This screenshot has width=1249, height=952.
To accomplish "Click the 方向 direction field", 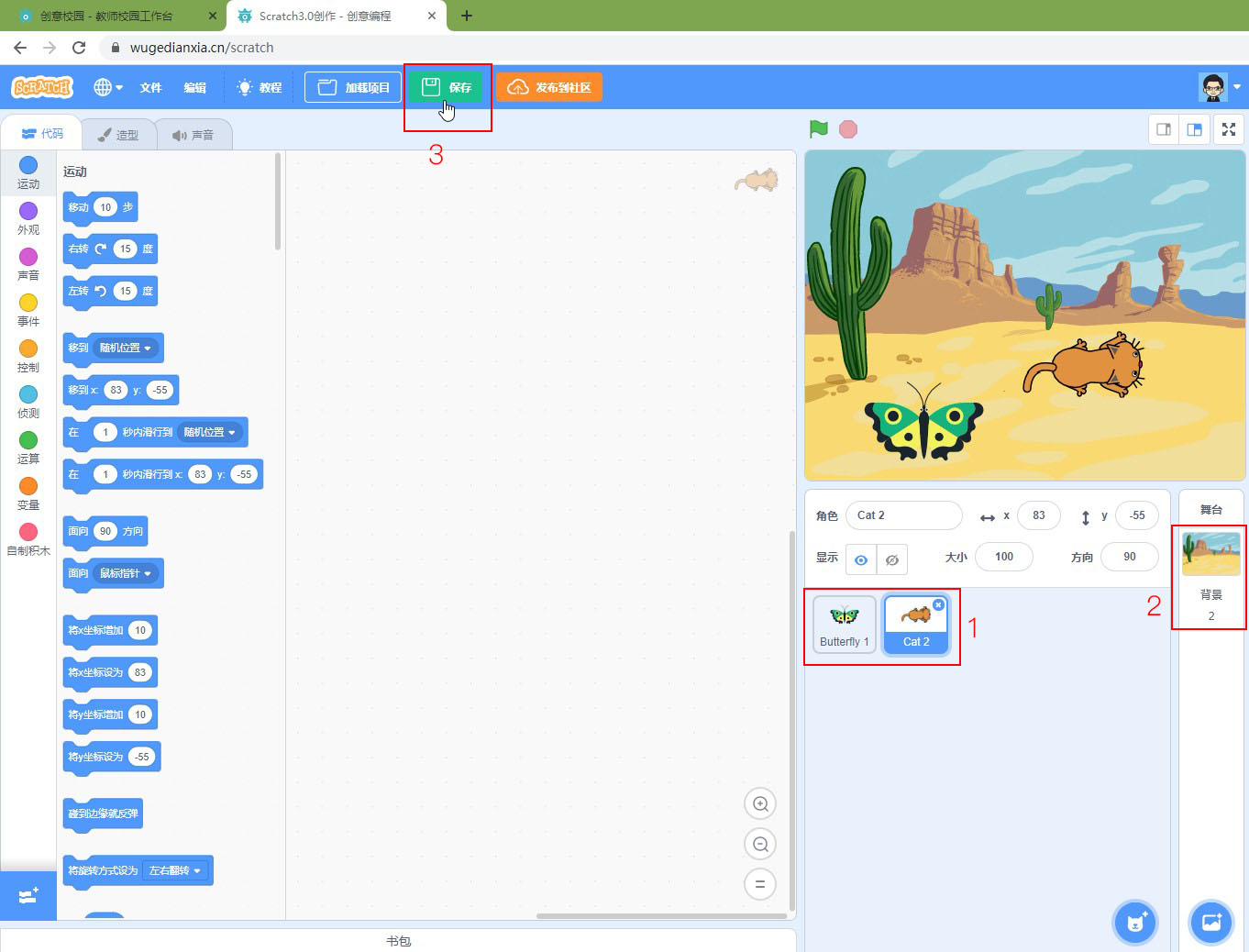I will pyautogui.click(x=1130, y=557).
